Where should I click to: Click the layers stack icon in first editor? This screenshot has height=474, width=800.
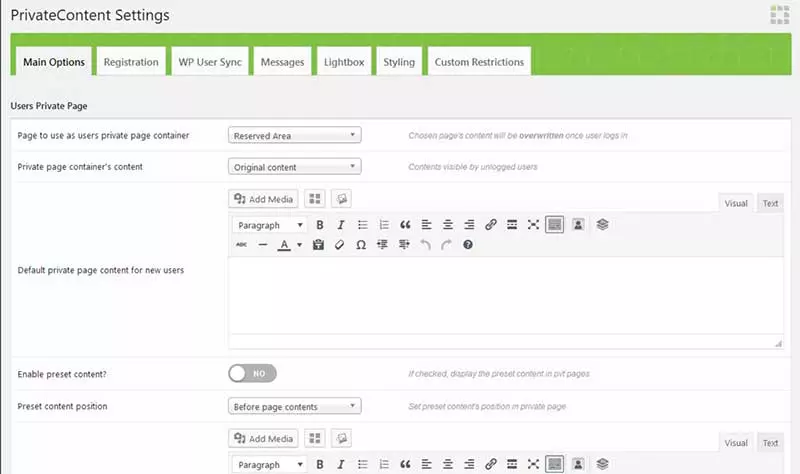pyautogui.click(x=602, y=224)
